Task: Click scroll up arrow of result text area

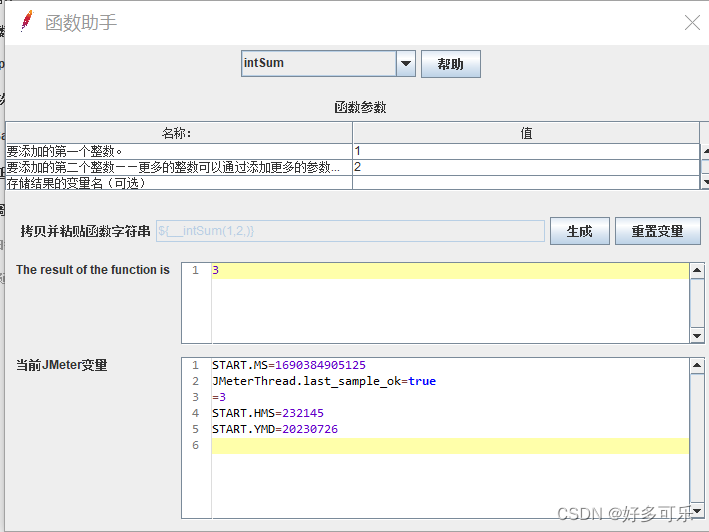Action: [x=697, y=270]
